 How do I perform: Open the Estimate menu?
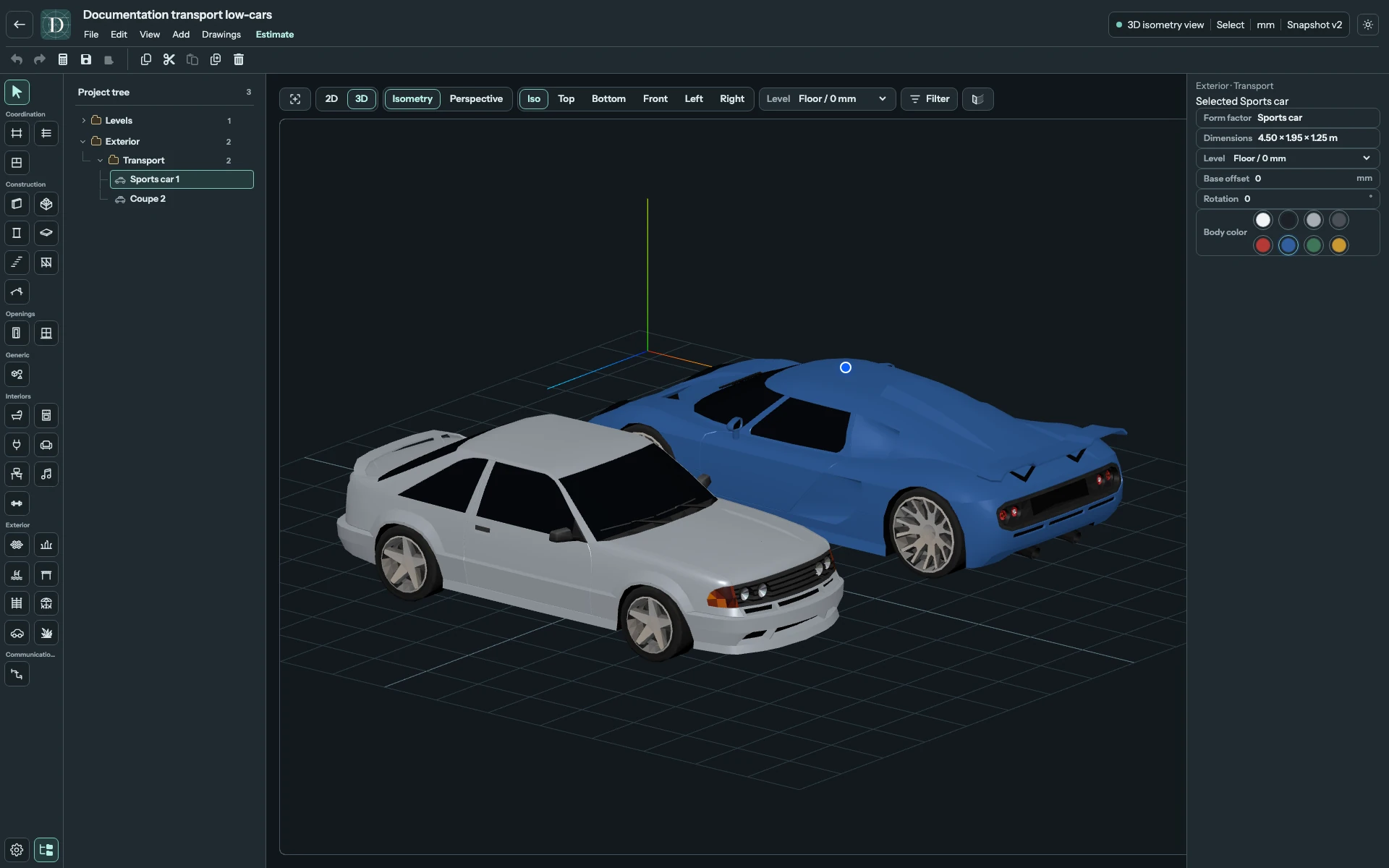click(275, 35)
